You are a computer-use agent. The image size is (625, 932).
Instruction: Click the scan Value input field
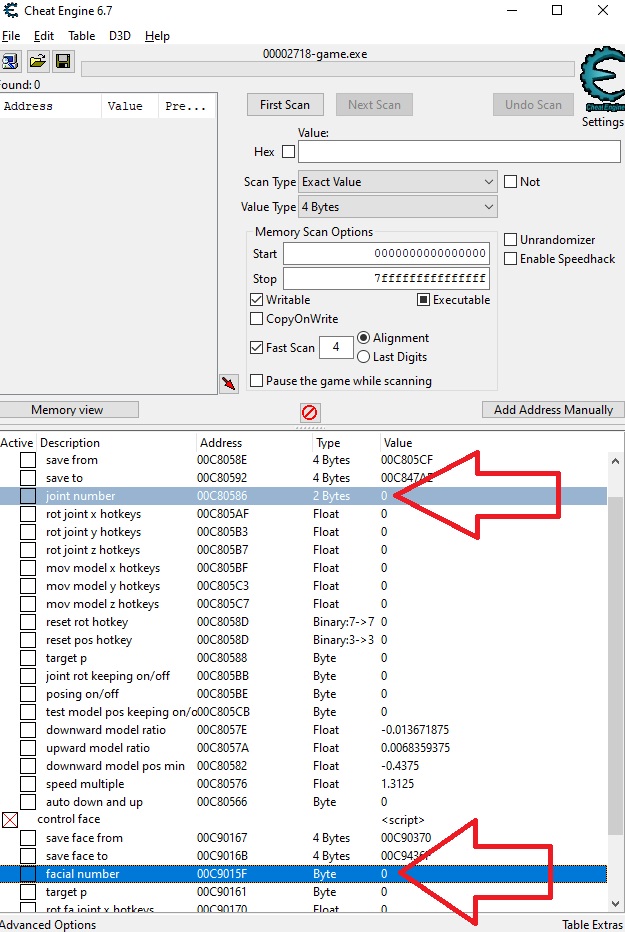(x=459, y=152)
